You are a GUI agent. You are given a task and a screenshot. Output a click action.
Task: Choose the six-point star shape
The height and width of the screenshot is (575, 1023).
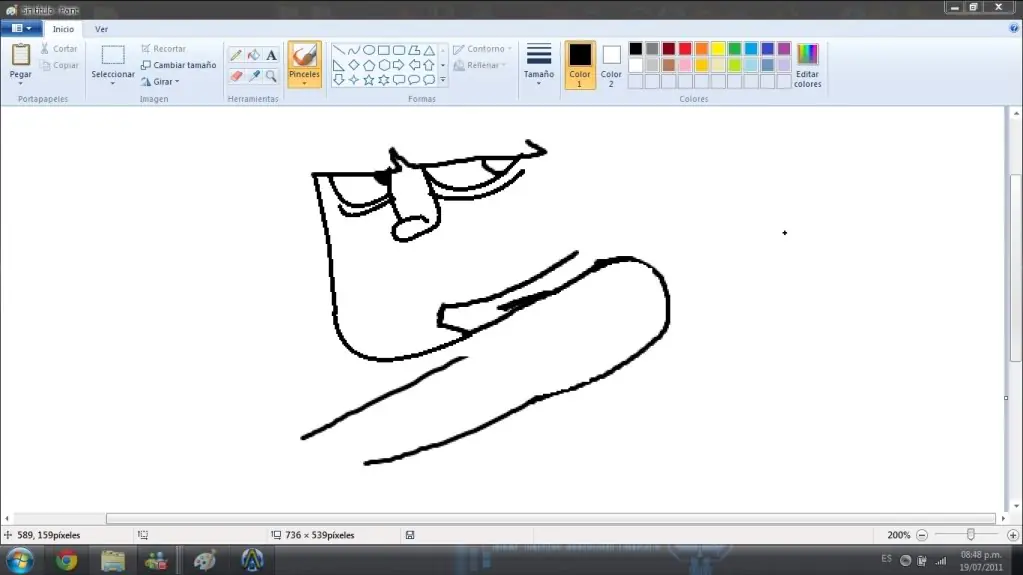384,80
